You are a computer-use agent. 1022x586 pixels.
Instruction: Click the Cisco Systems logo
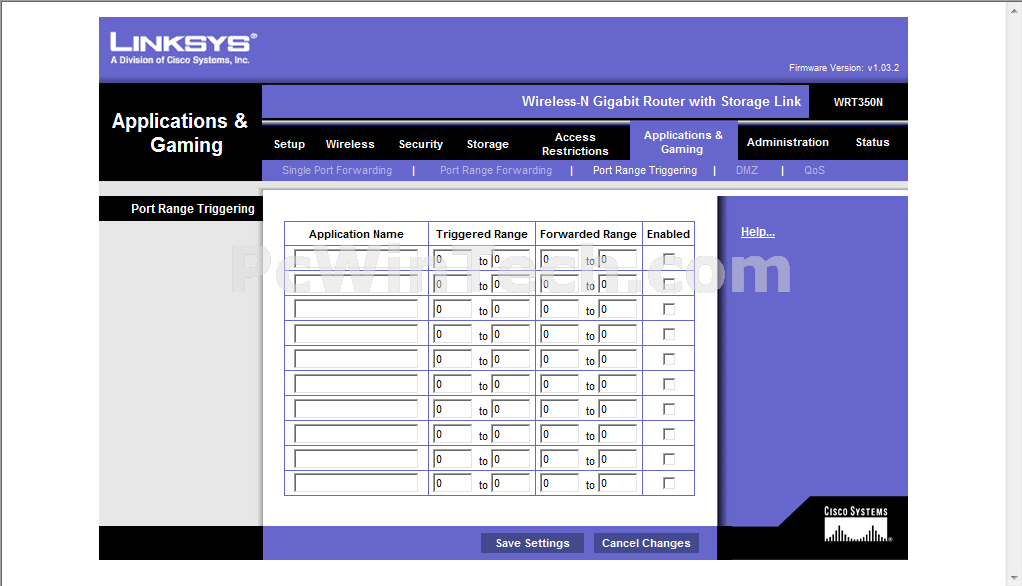(x=856, y=524)
